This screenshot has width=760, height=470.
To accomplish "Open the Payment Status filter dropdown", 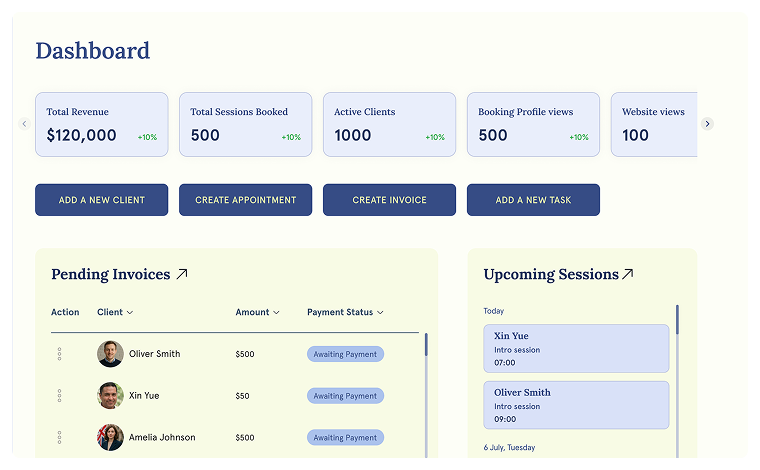I will coord(345,312).
